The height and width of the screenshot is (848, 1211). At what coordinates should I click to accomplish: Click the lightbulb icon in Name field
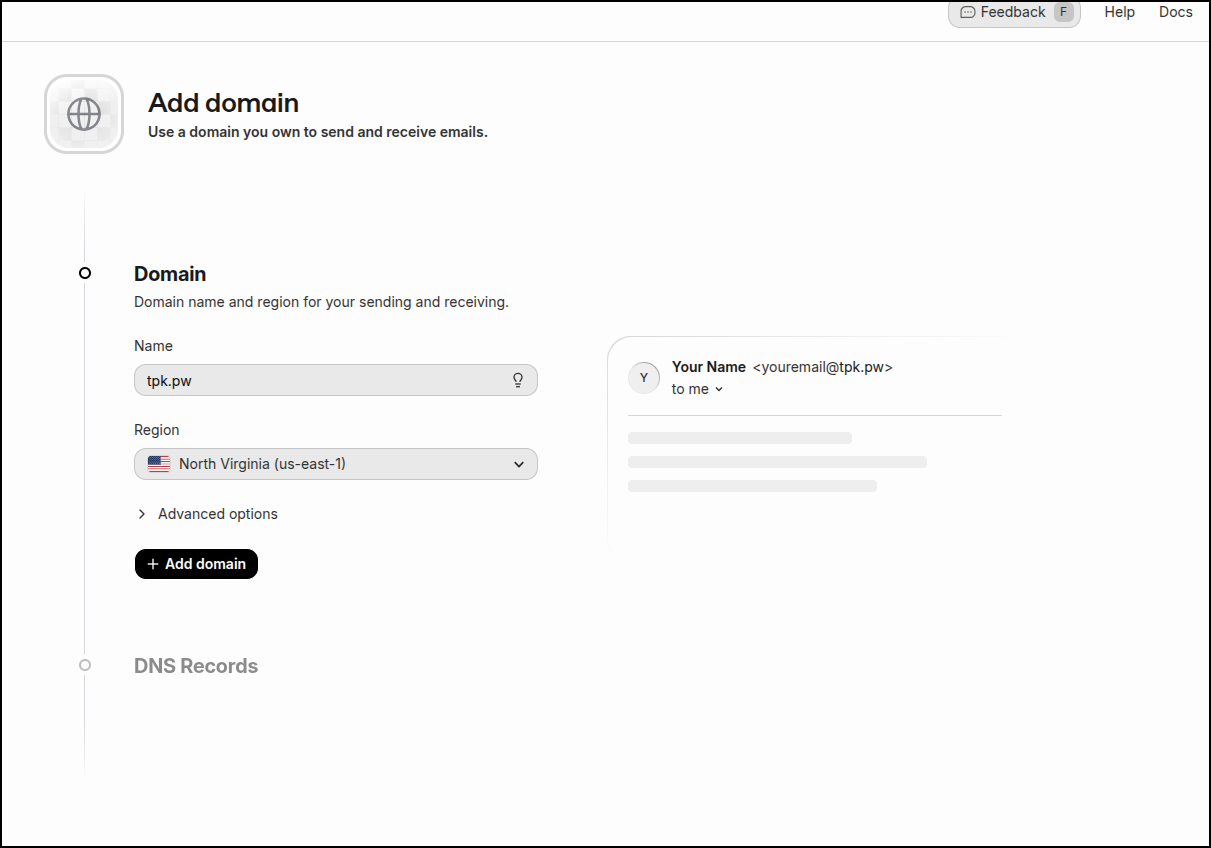(518, 380)
